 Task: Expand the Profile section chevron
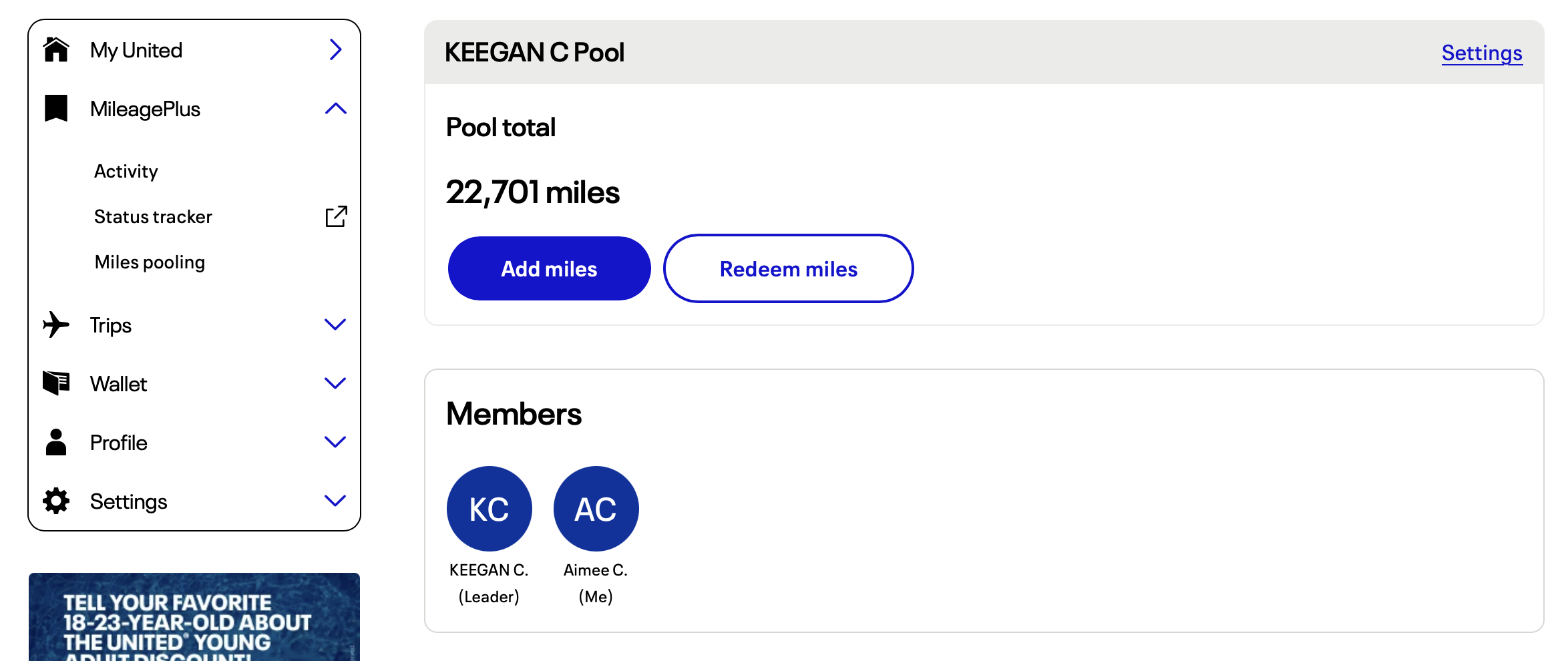[335, 442]
